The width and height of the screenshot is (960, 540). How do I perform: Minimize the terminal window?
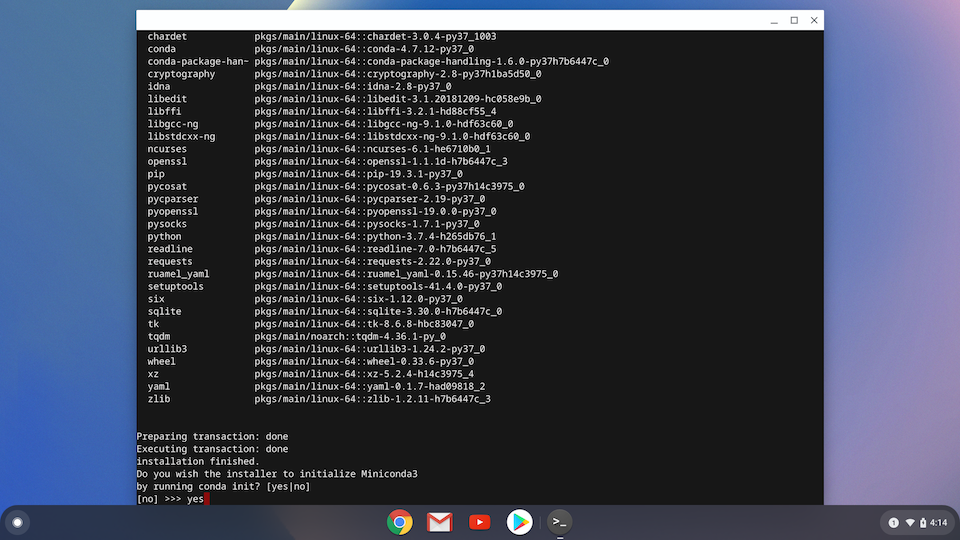click(774, 21)
